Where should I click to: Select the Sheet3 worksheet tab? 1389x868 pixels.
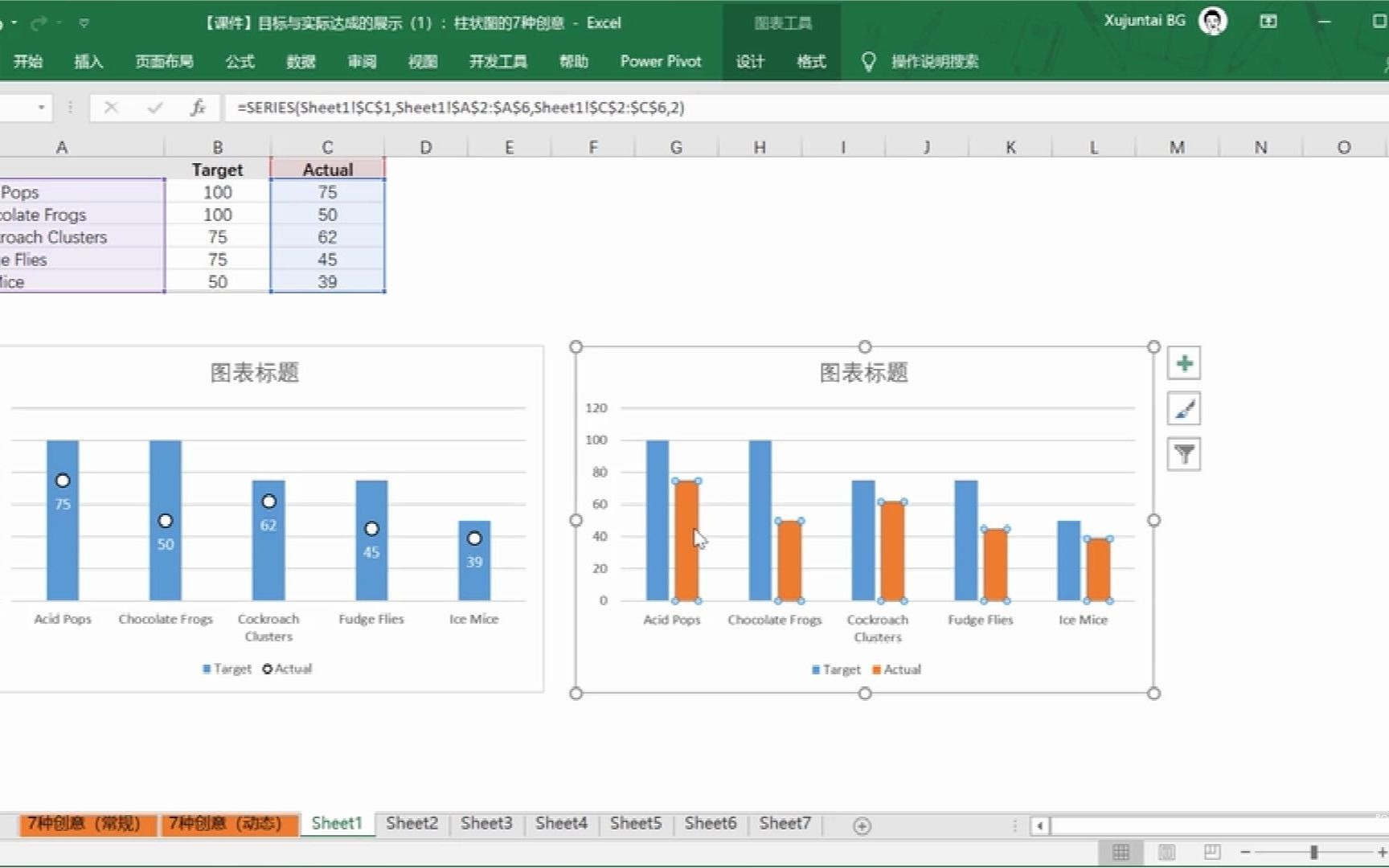[486, 823]
